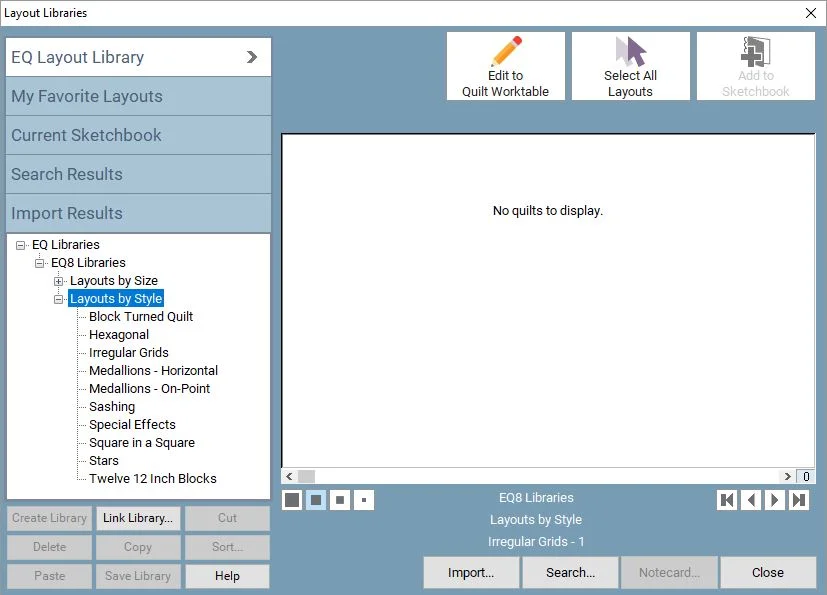Choose the largest thumbnail size icon
The width and height of the screenshot is (827, 595).
[292, 500]
